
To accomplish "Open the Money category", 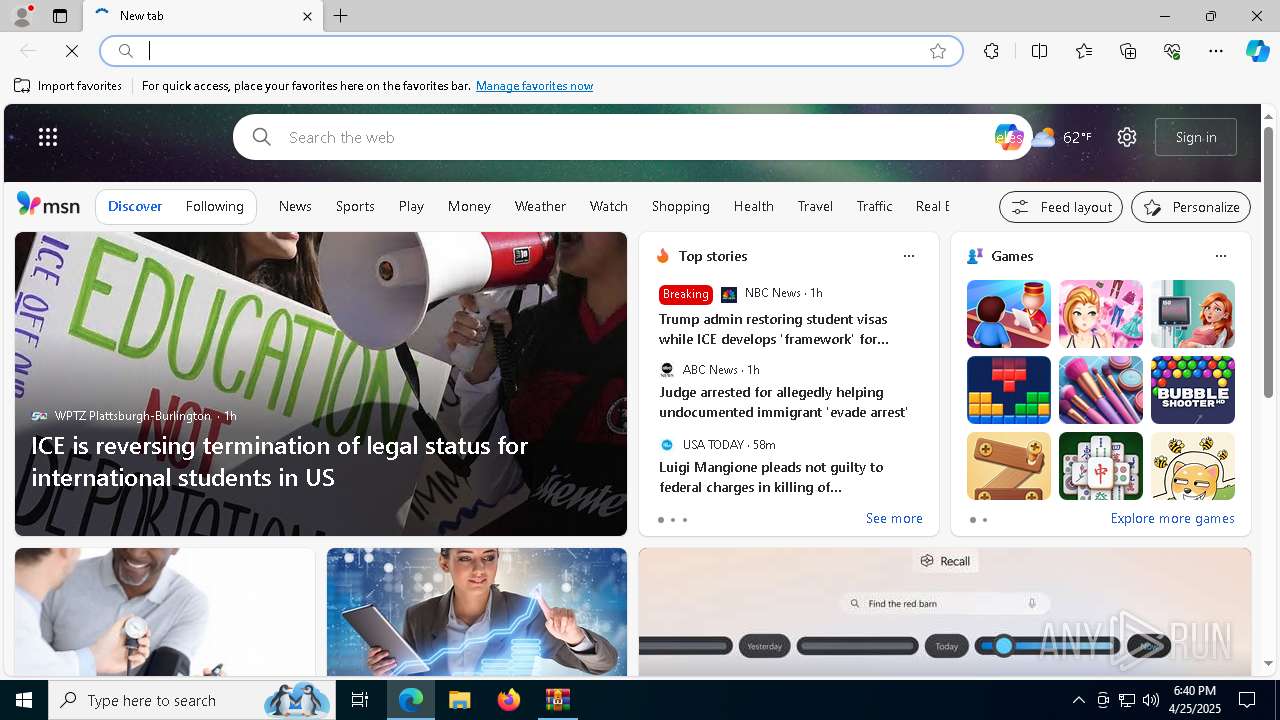I will click(x=469, y=206).
